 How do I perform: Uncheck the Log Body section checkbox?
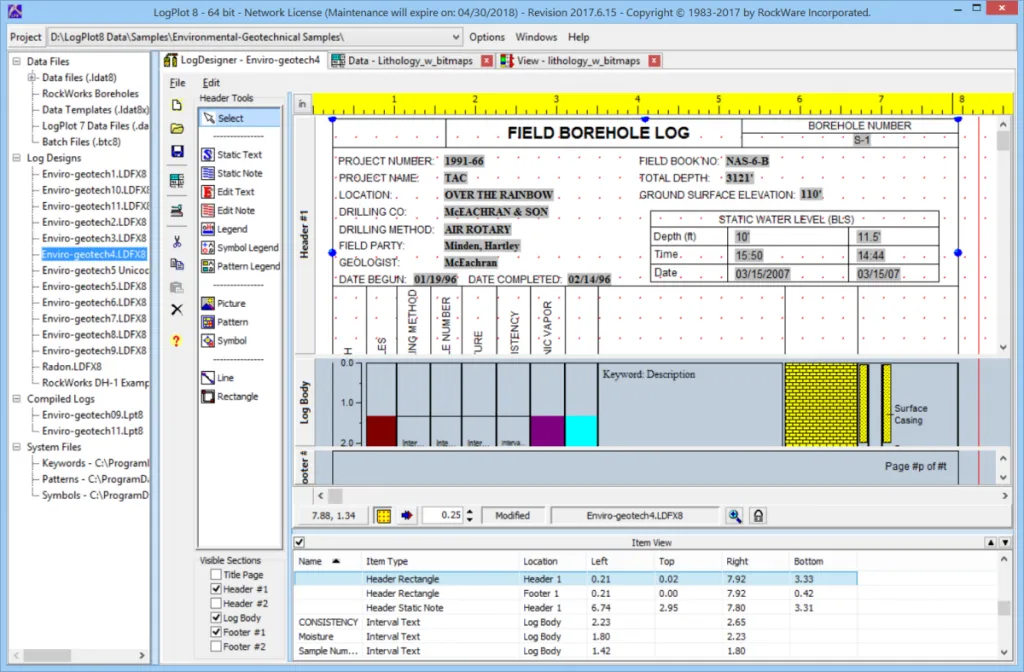[x=216, y=618]
